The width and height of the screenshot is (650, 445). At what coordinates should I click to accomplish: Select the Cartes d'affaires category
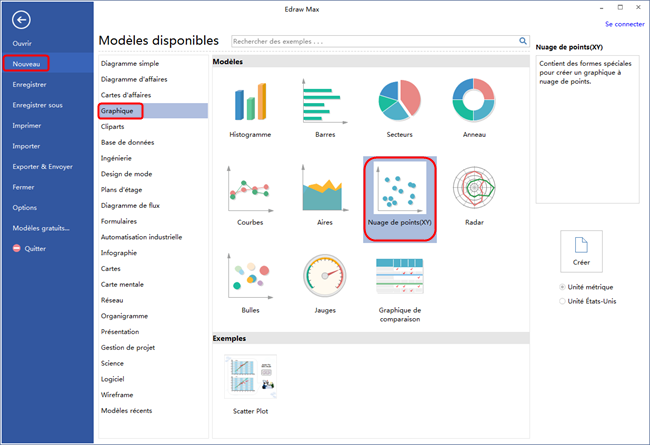[126, 95]
